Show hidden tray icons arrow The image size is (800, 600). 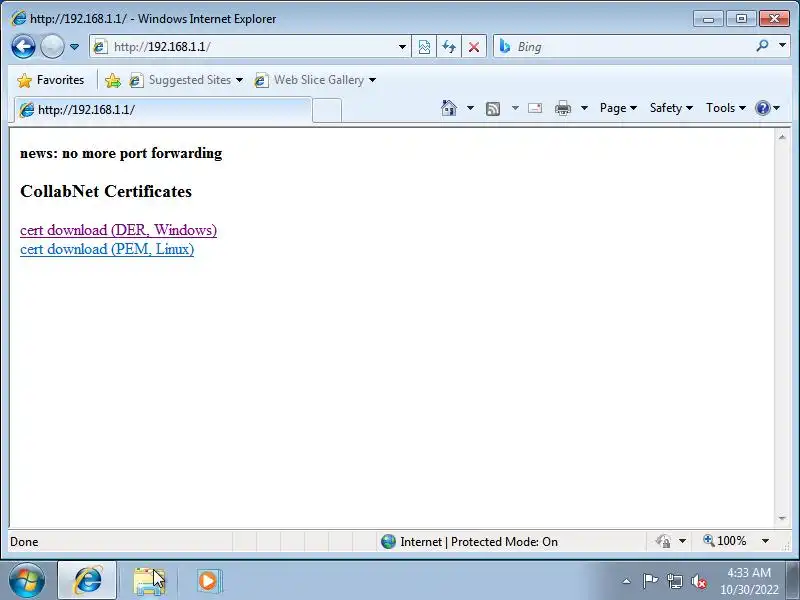click(627, 581)
